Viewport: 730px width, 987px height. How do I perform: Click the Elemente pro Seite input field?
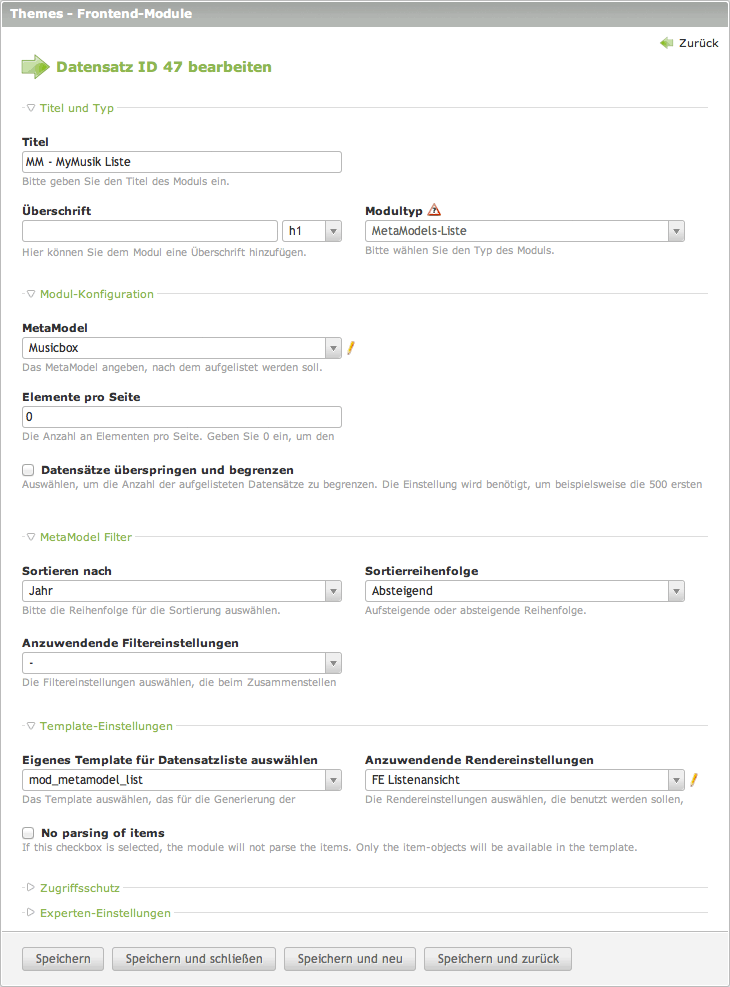tap(181, 417)
